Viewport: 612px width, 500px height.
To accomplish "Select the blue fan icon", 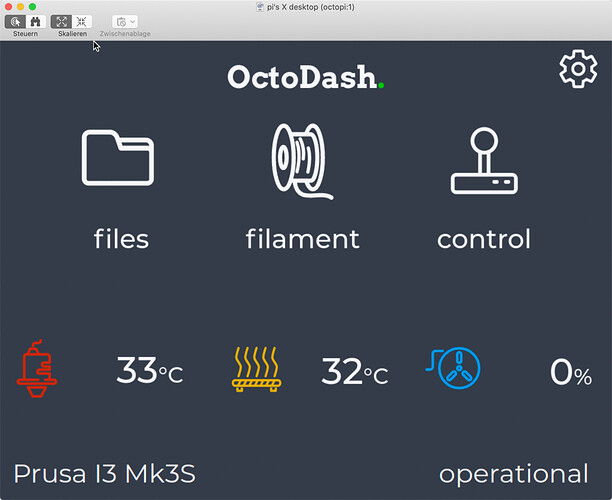I will [454, 368].
